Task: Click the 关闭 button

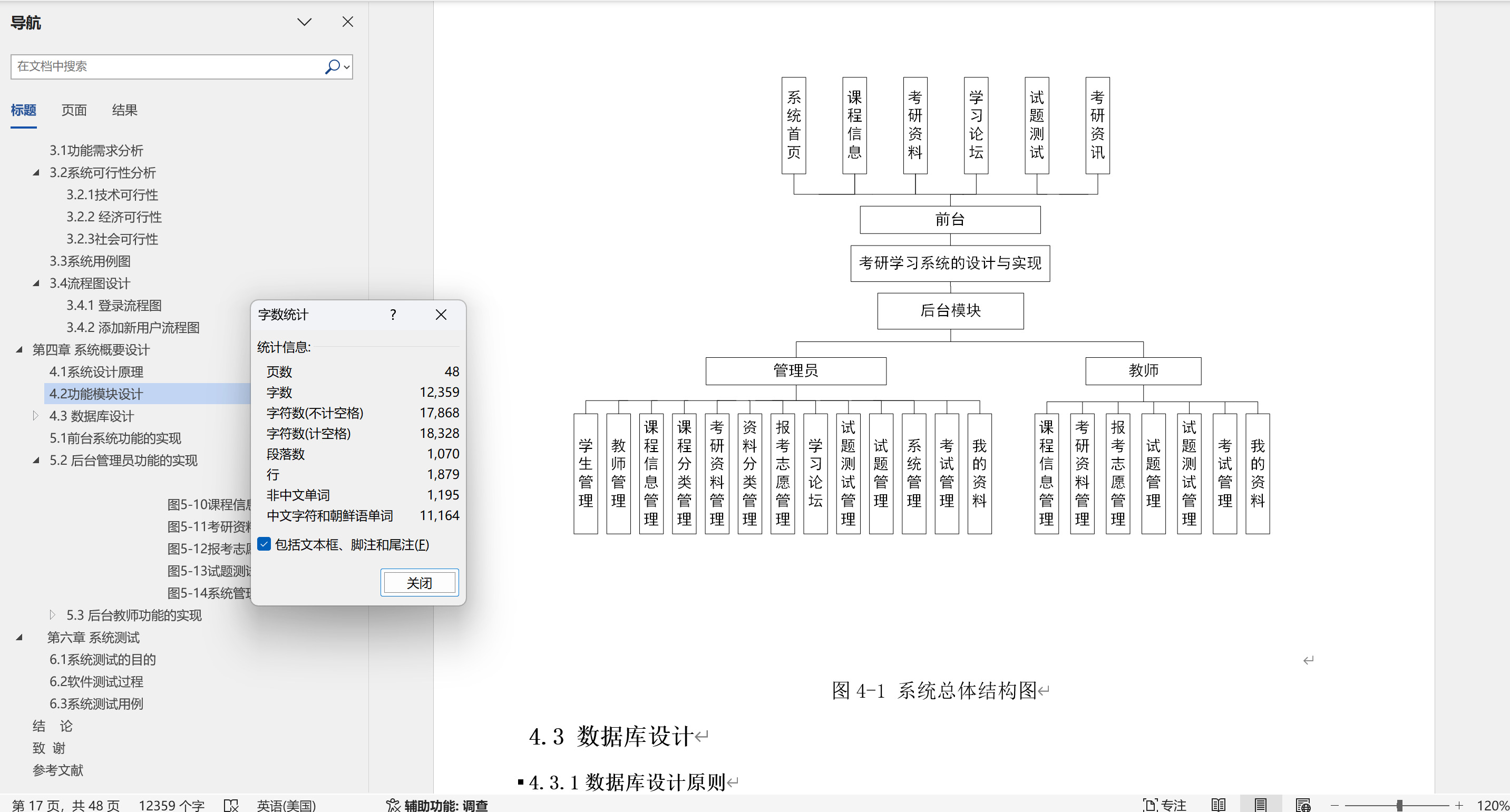Action: point(419,583)
